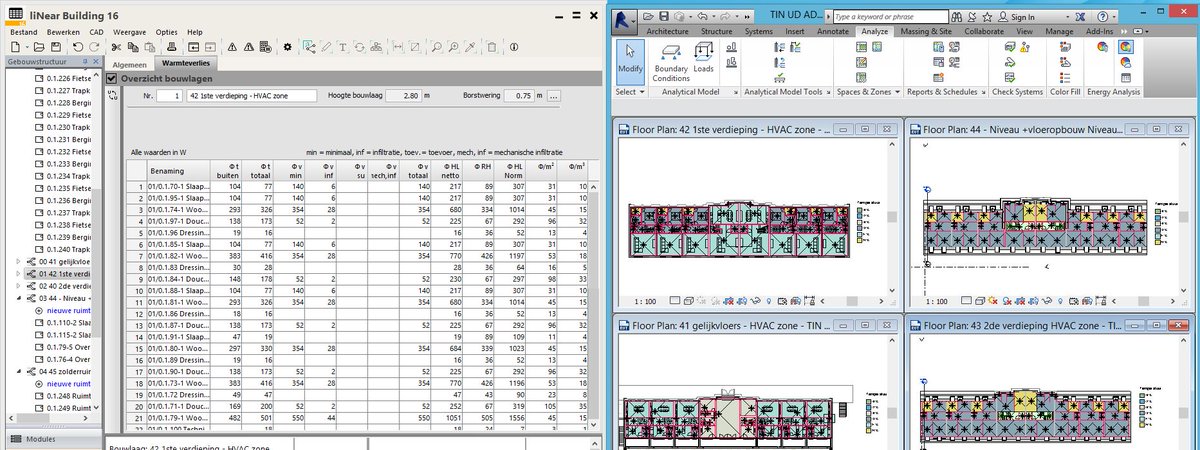
Task: Click the Revit keyword search field
Action: [890, 17]
